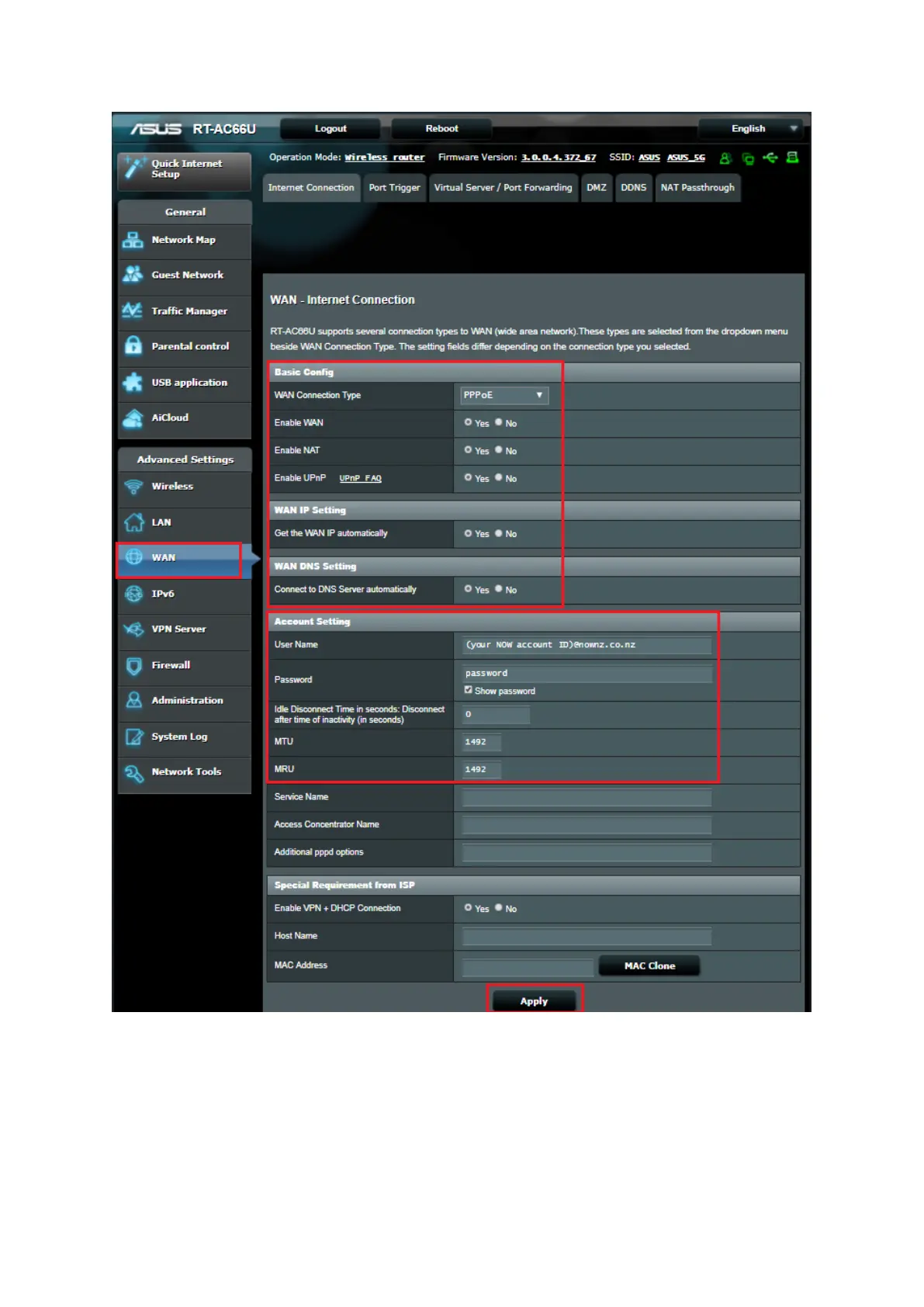Switch to the DDNS tab
This screenshot has width=924, height=1307.
(x=634, y=188)
